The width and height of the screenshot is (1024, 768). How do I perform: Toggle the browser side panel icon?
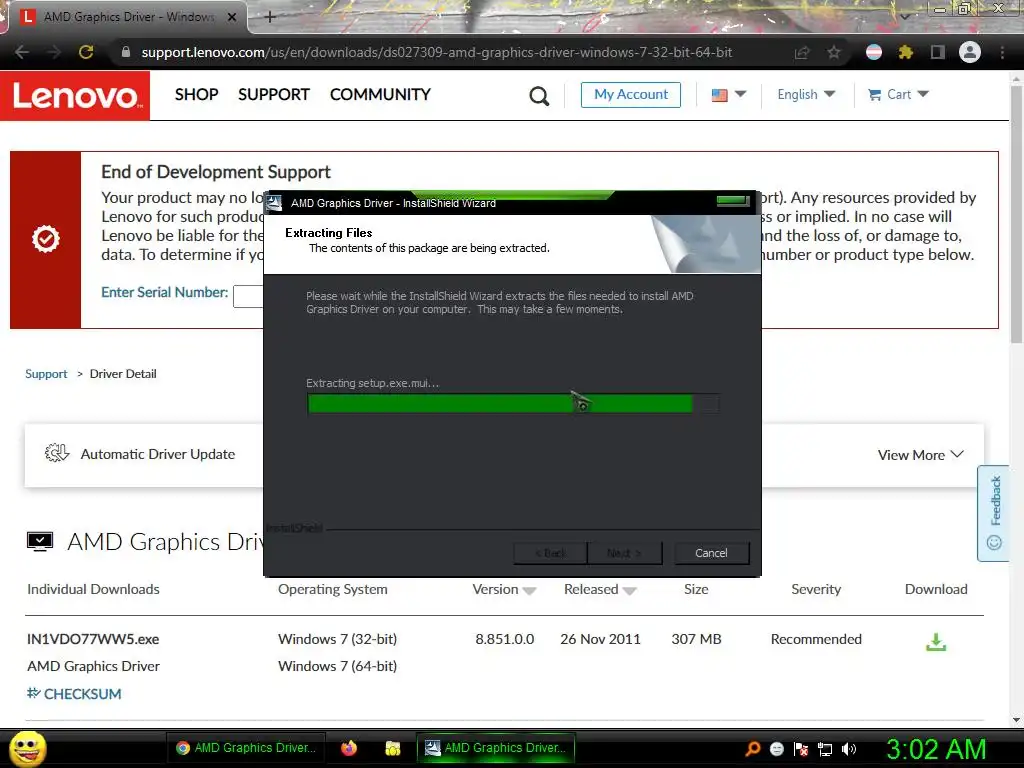(x=938, y=52)
